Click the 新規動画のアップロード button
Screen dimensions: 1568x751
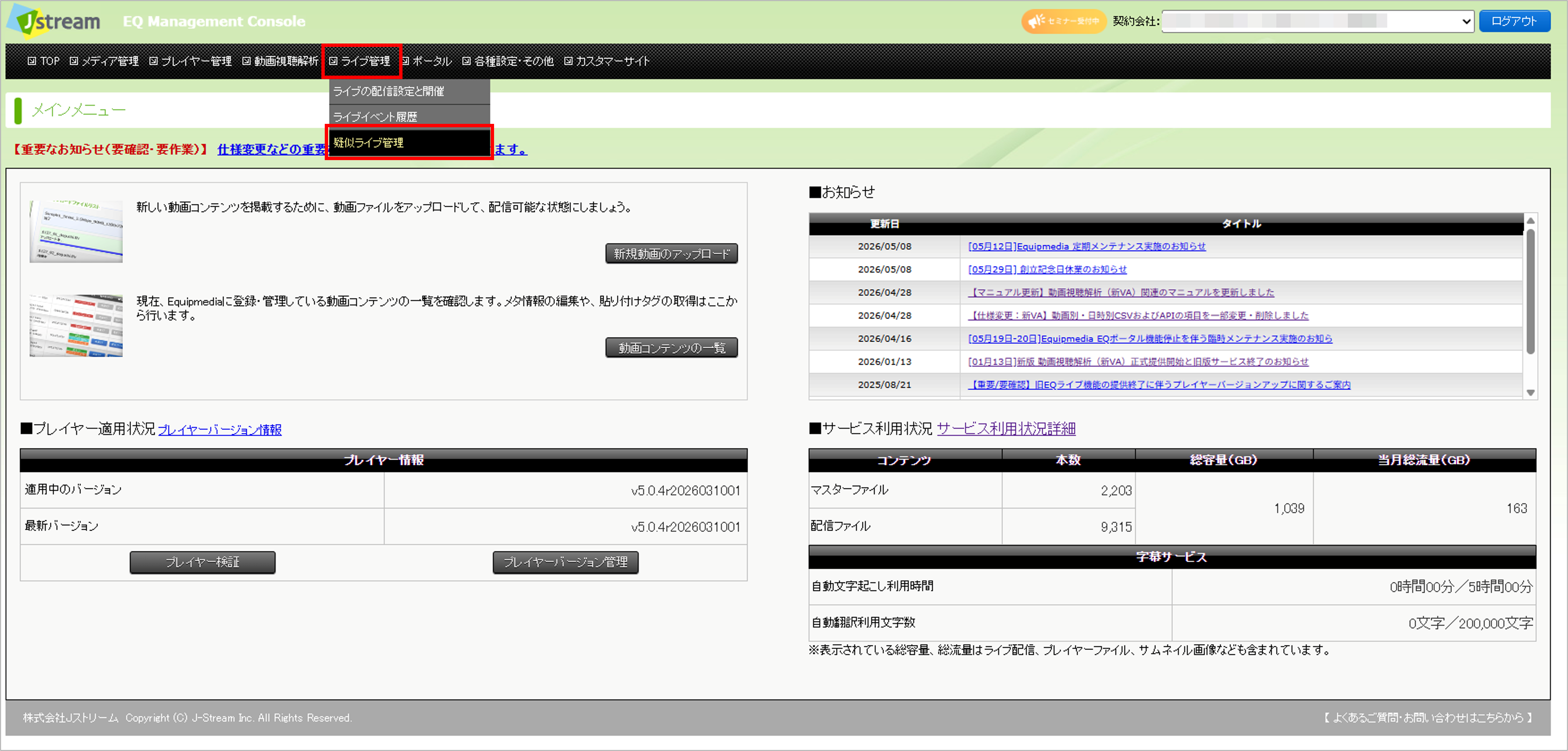pyautogui.click(x=671, y=254)
